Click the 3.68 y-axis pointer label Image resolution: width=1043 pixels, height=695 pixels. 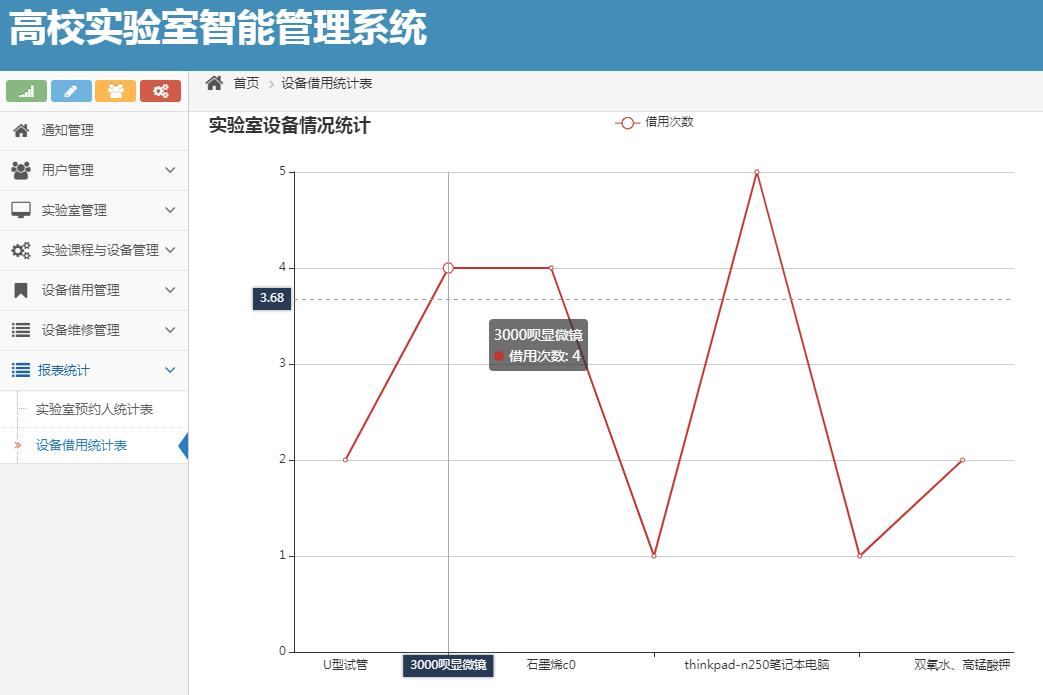[272, 299]
